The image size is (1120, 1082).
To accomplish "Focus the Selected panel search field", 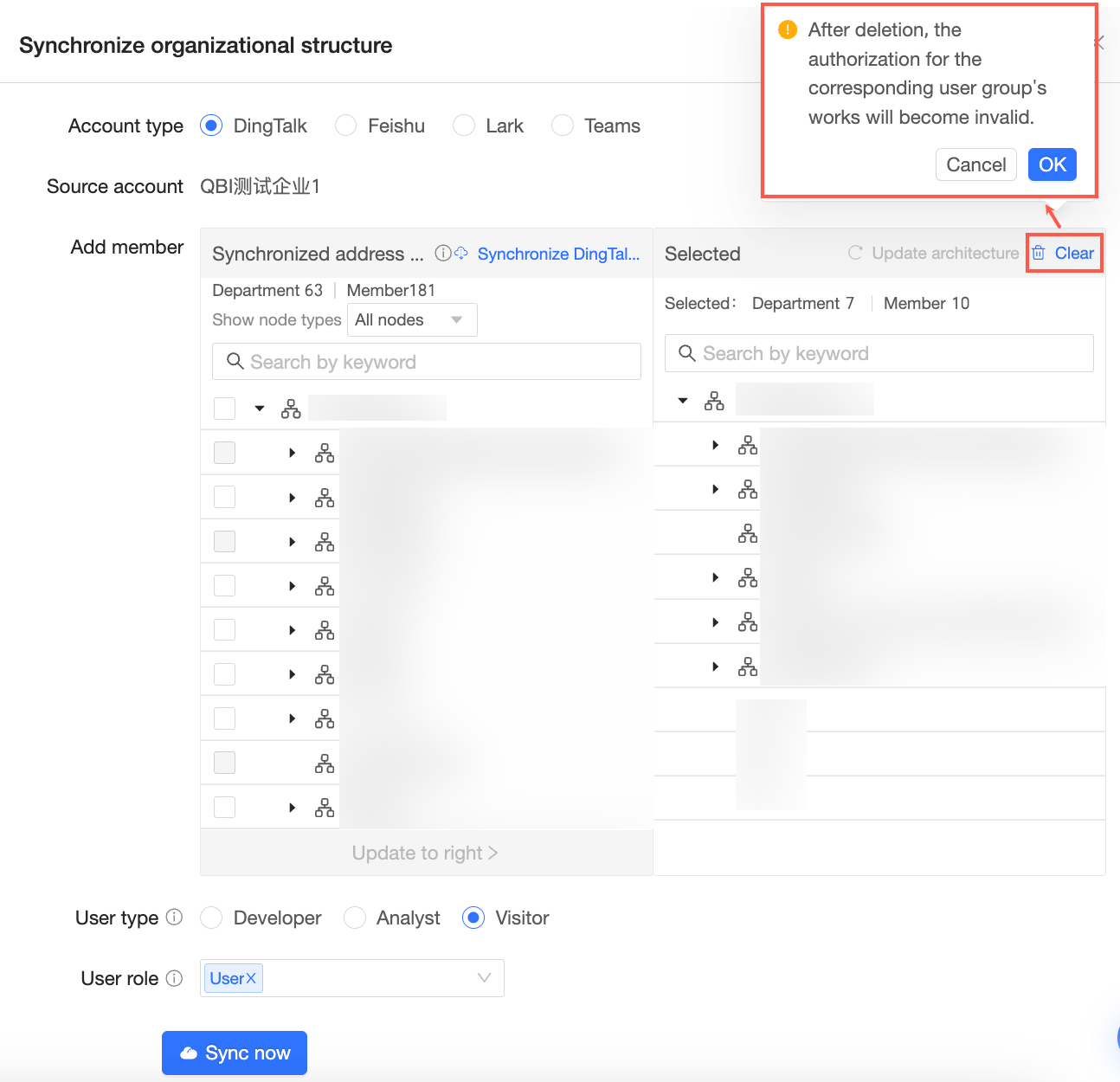I will coord(879,353).
